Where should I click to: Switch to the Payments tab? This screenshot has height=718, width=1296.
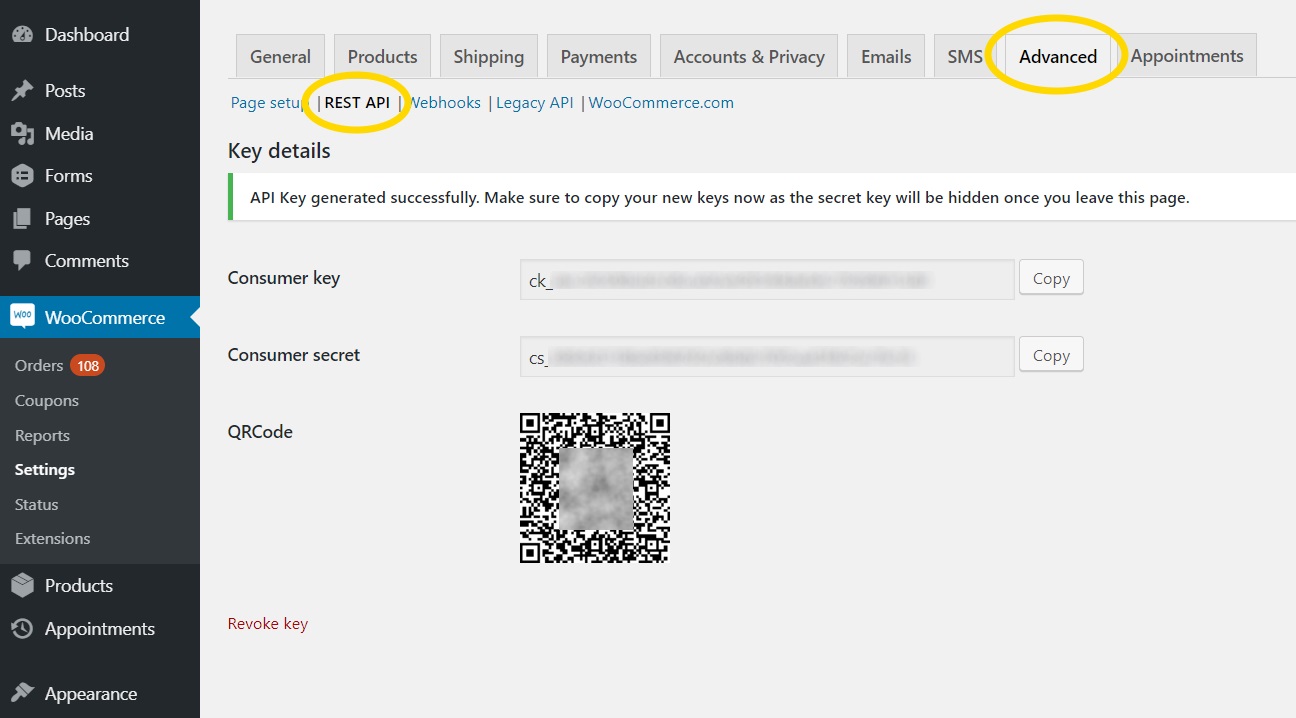pos(598,56)
